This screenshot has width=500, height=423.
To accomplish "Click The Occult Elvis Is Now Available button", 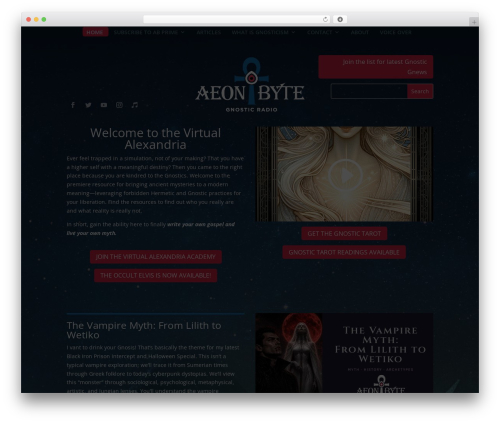I will click(x=156, y=275).
